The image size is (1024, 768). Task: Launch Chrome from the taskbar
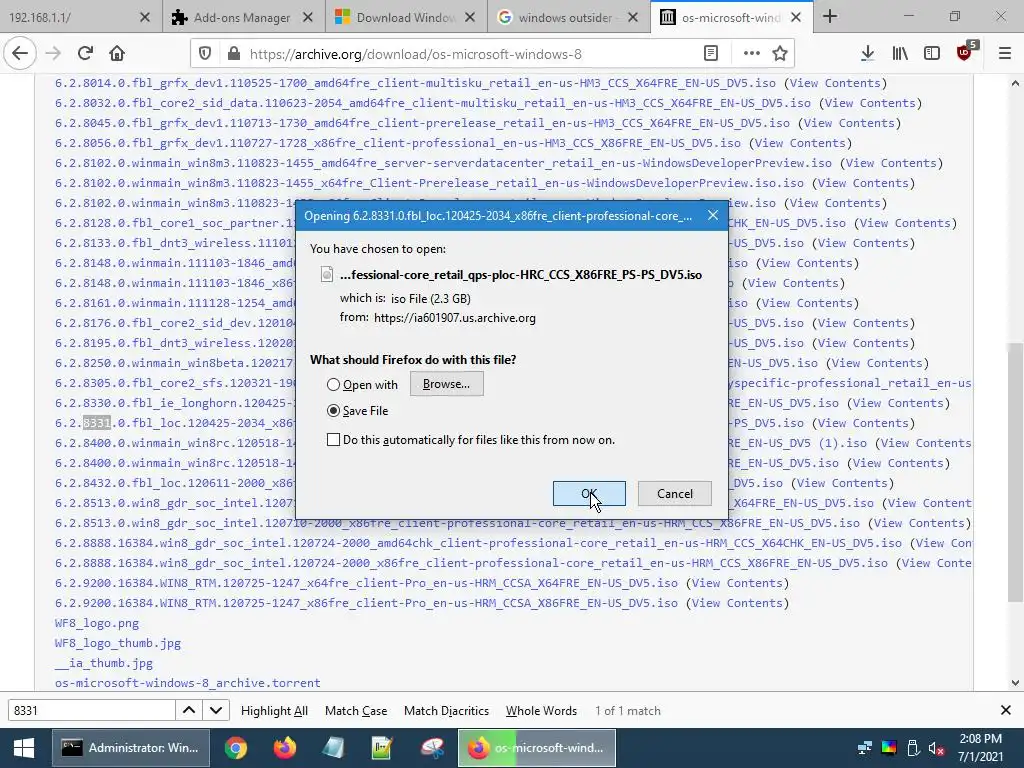[236, 748]
